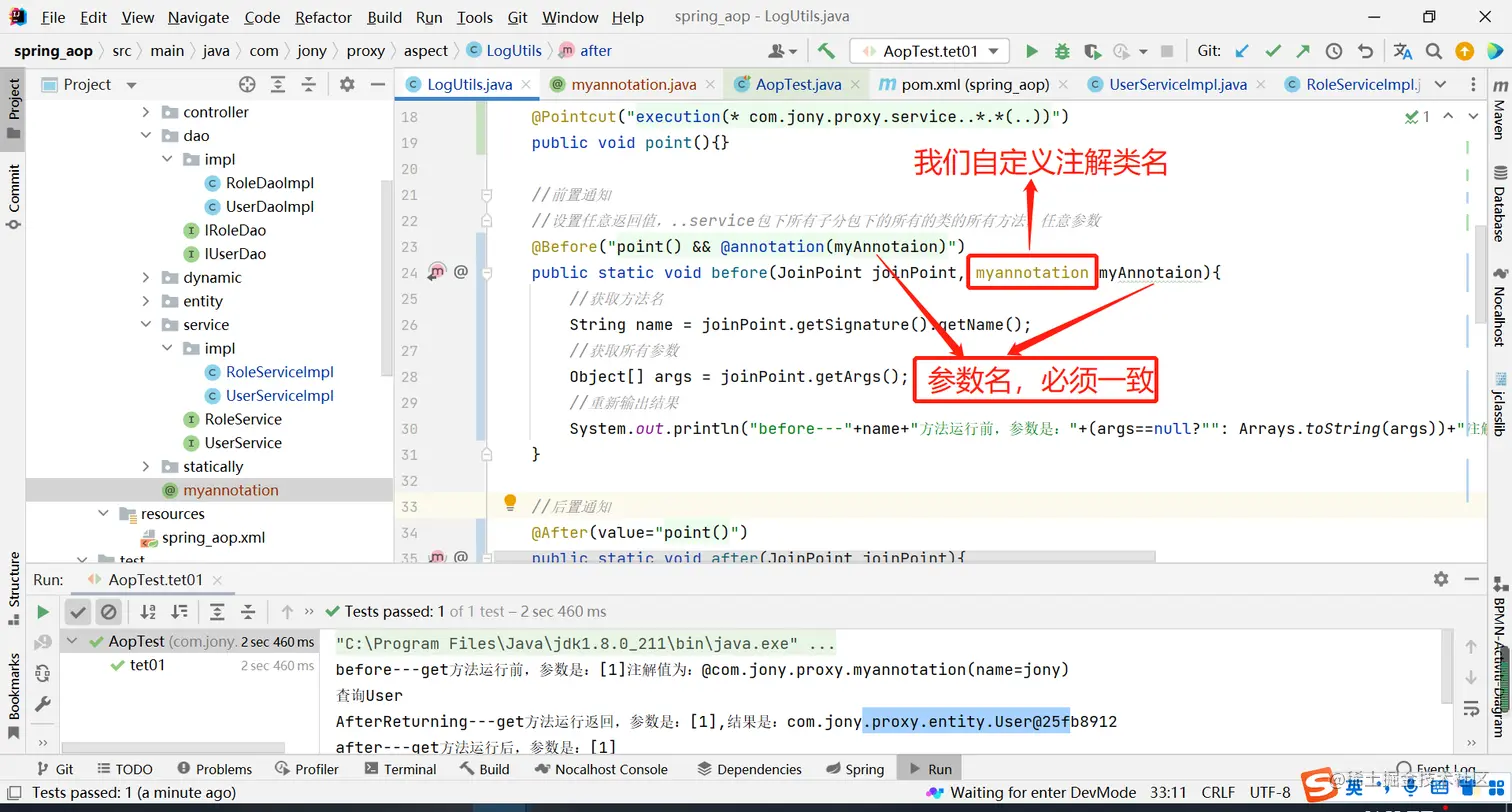Screen dimensions: 1512x812
Task: Click the UTF-8 encoding in status bar
Action: (1270, 792)
